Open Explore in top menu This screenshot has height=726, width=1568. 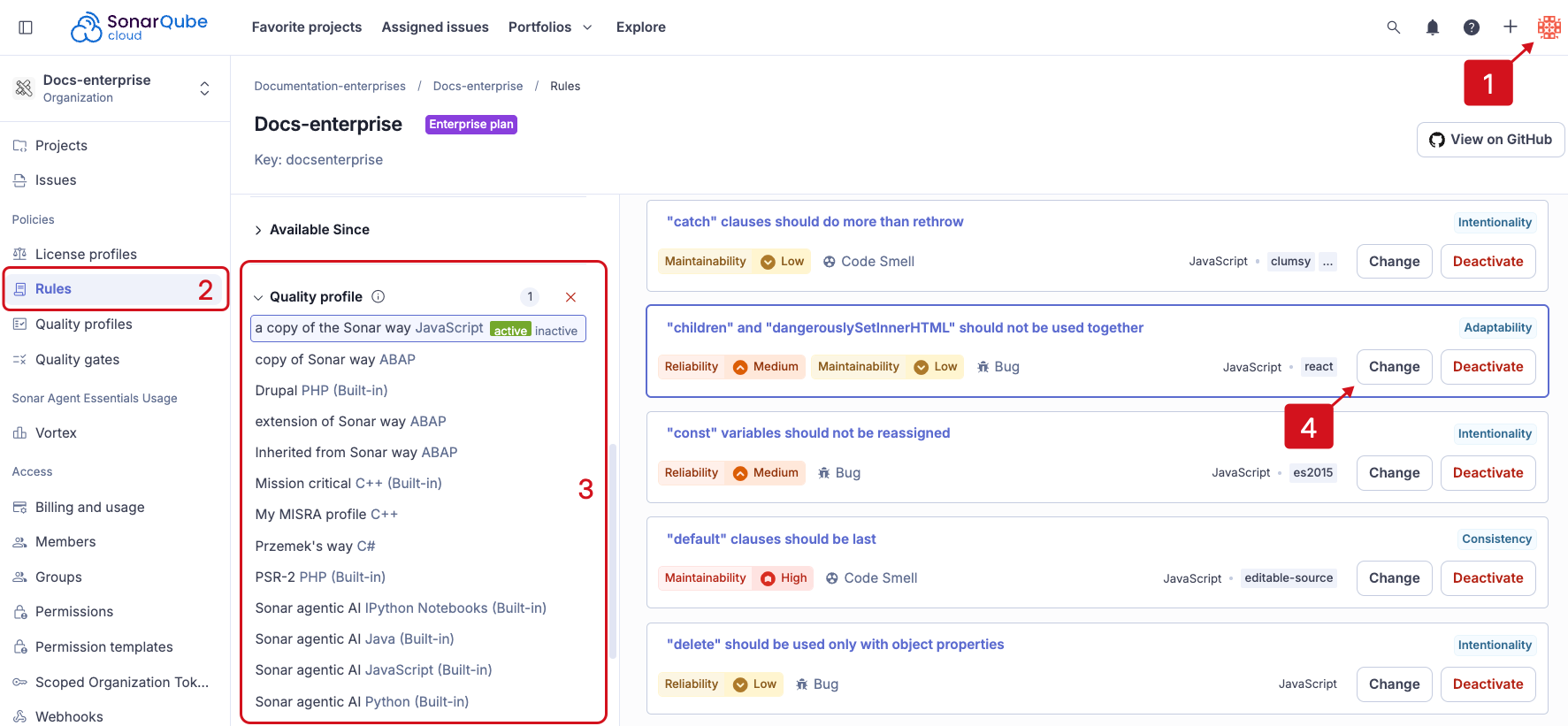tap(641, 27)
